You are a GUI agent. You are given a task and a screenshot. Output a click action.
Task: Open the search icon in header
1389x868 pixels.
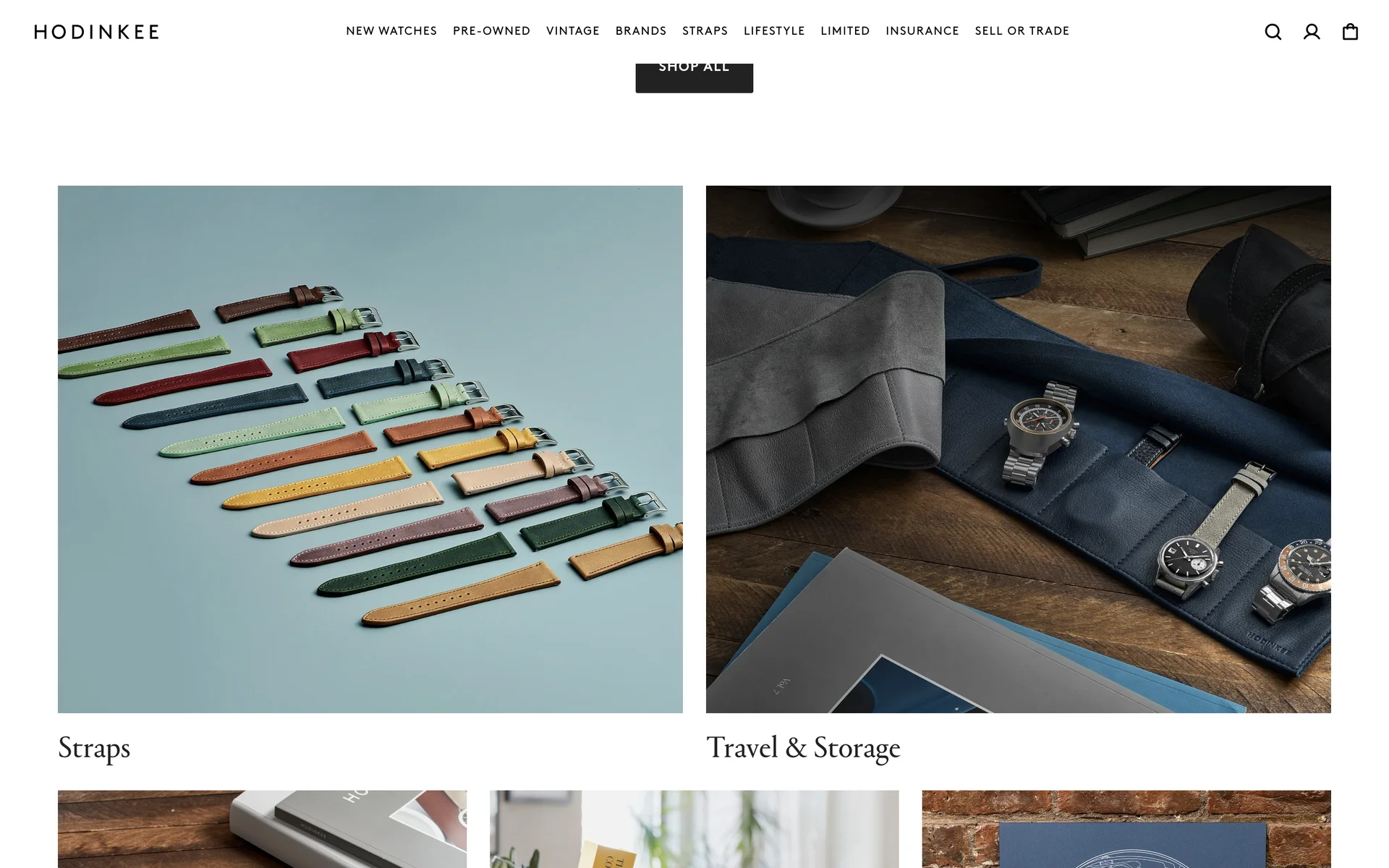click(x=1273, y=32)
